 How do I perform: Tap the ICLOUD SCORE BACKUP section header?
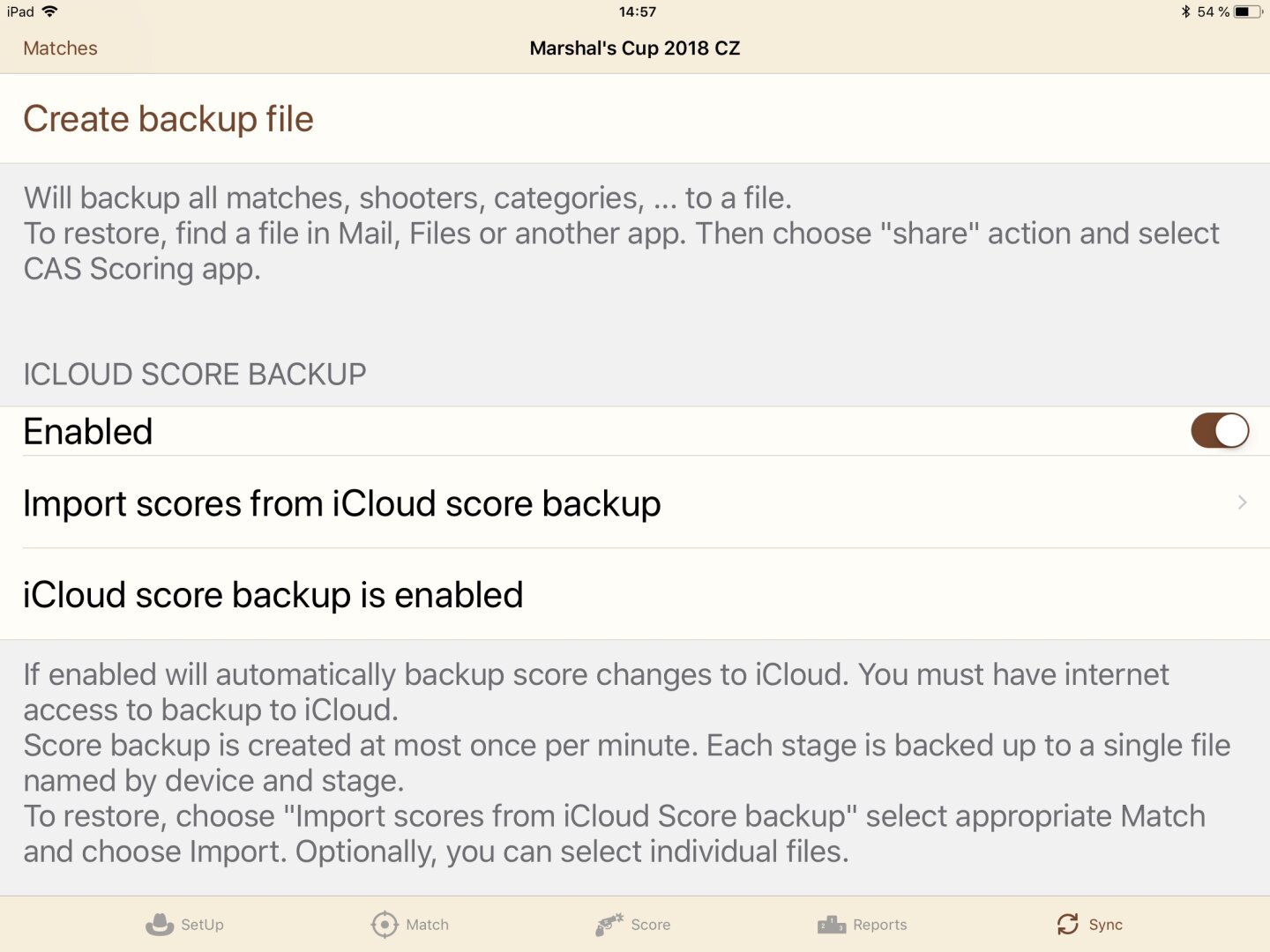pyautogui.click(x=194, y=375)
